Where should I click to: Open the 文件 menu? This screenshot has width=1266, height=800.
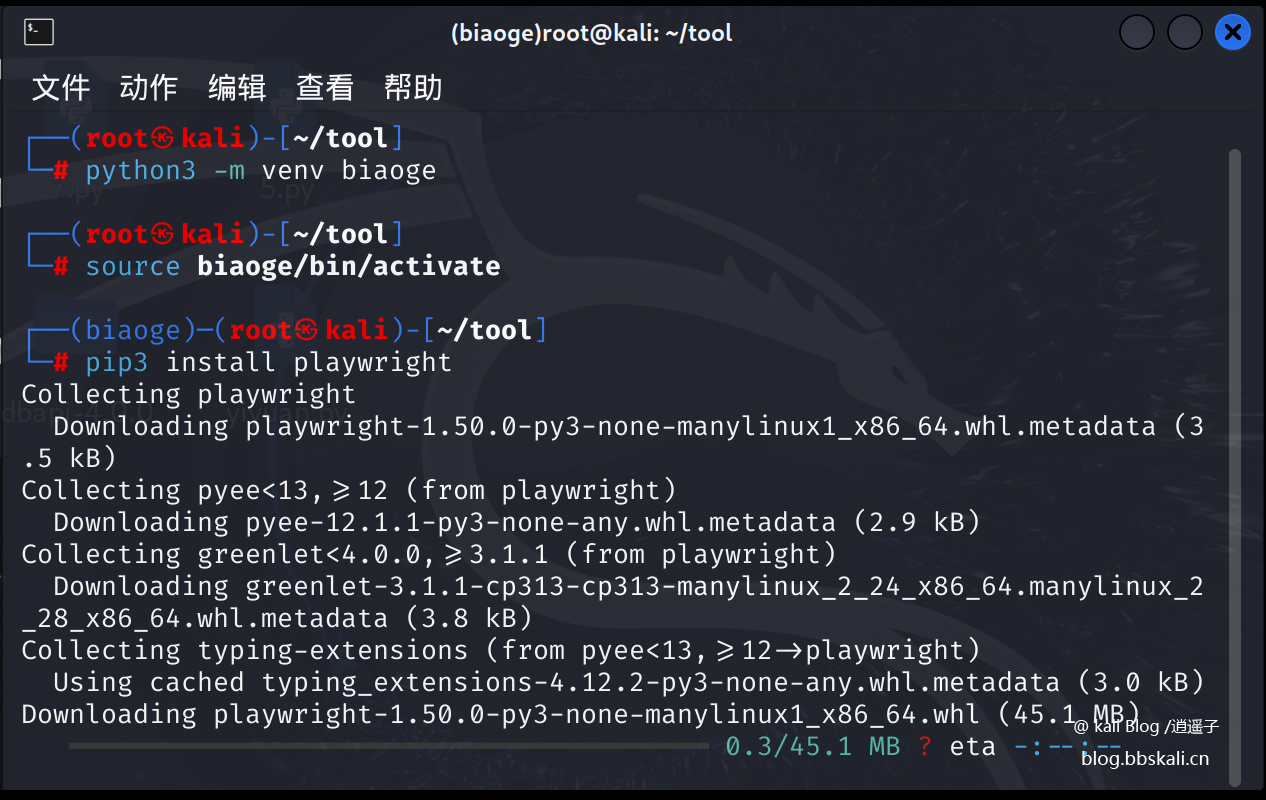pos(61,88)
